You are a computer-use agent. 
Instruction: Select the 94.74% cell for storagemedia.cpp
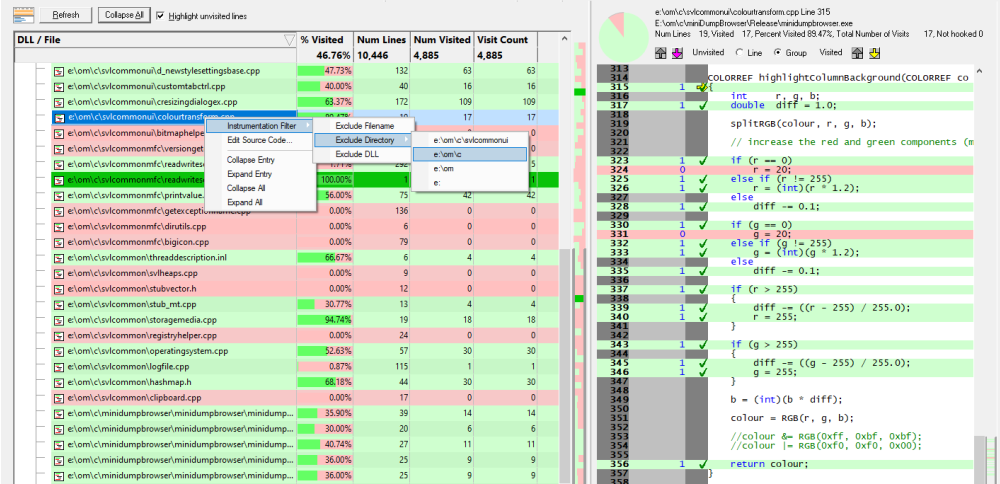tap(325, 320)
